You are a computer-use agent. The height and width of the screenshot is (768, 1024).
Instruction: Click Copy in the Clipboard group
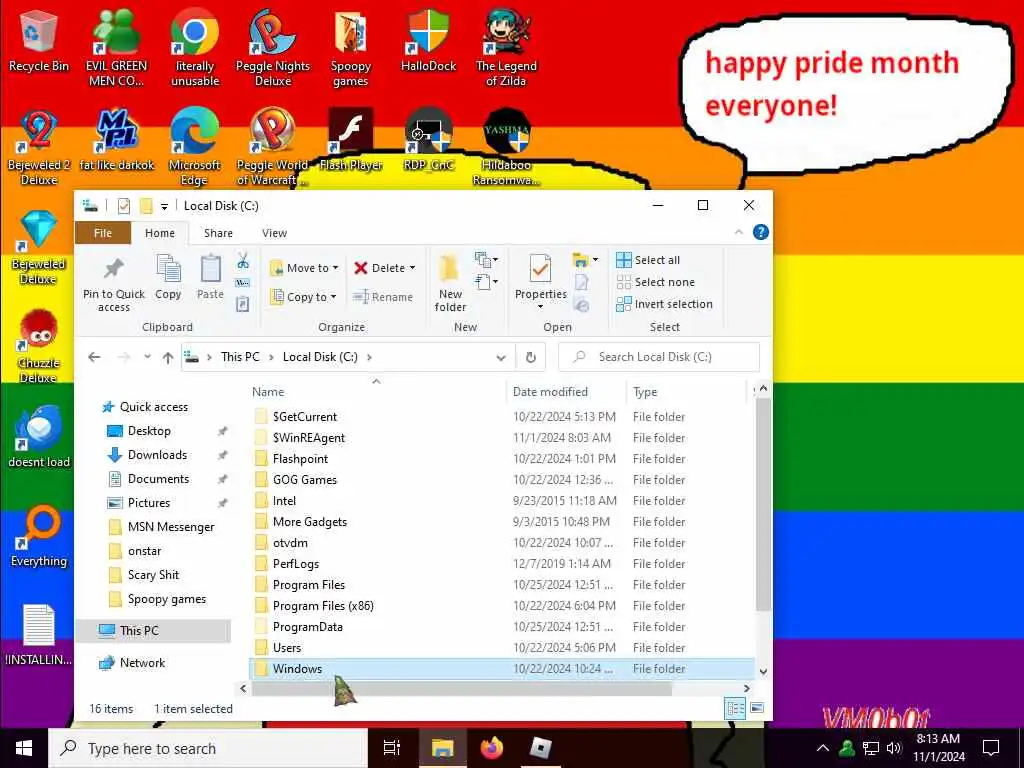tap(168, 277)
